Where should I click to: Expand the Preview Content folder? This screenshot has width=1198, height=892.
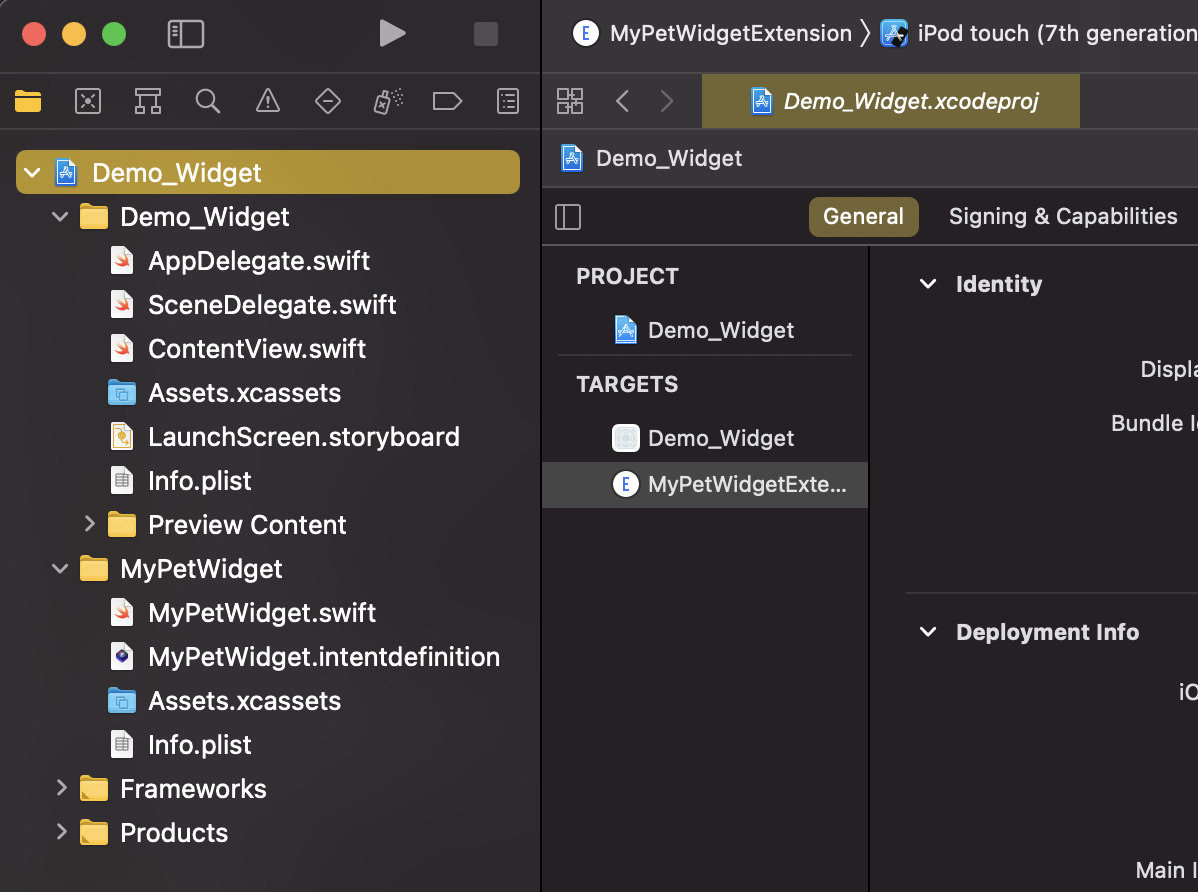89,524
